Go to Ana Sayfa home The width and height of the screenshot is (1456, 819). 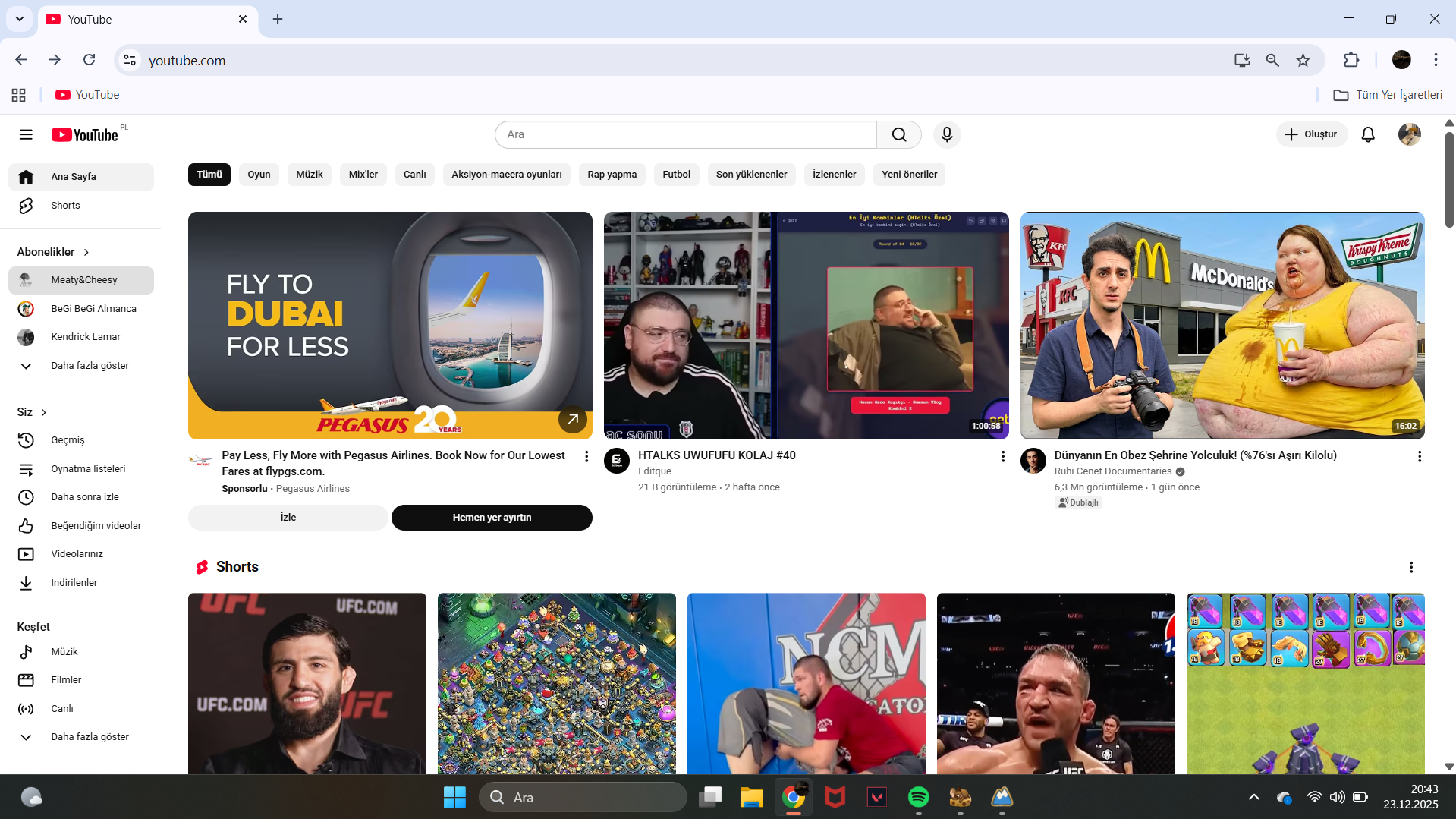(x=81, y=177)
